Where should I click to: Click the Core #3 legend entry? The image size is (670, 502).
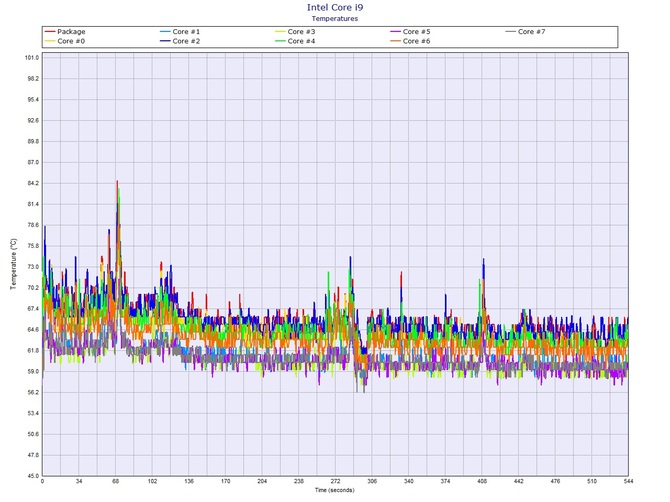[x=295, y=32]
